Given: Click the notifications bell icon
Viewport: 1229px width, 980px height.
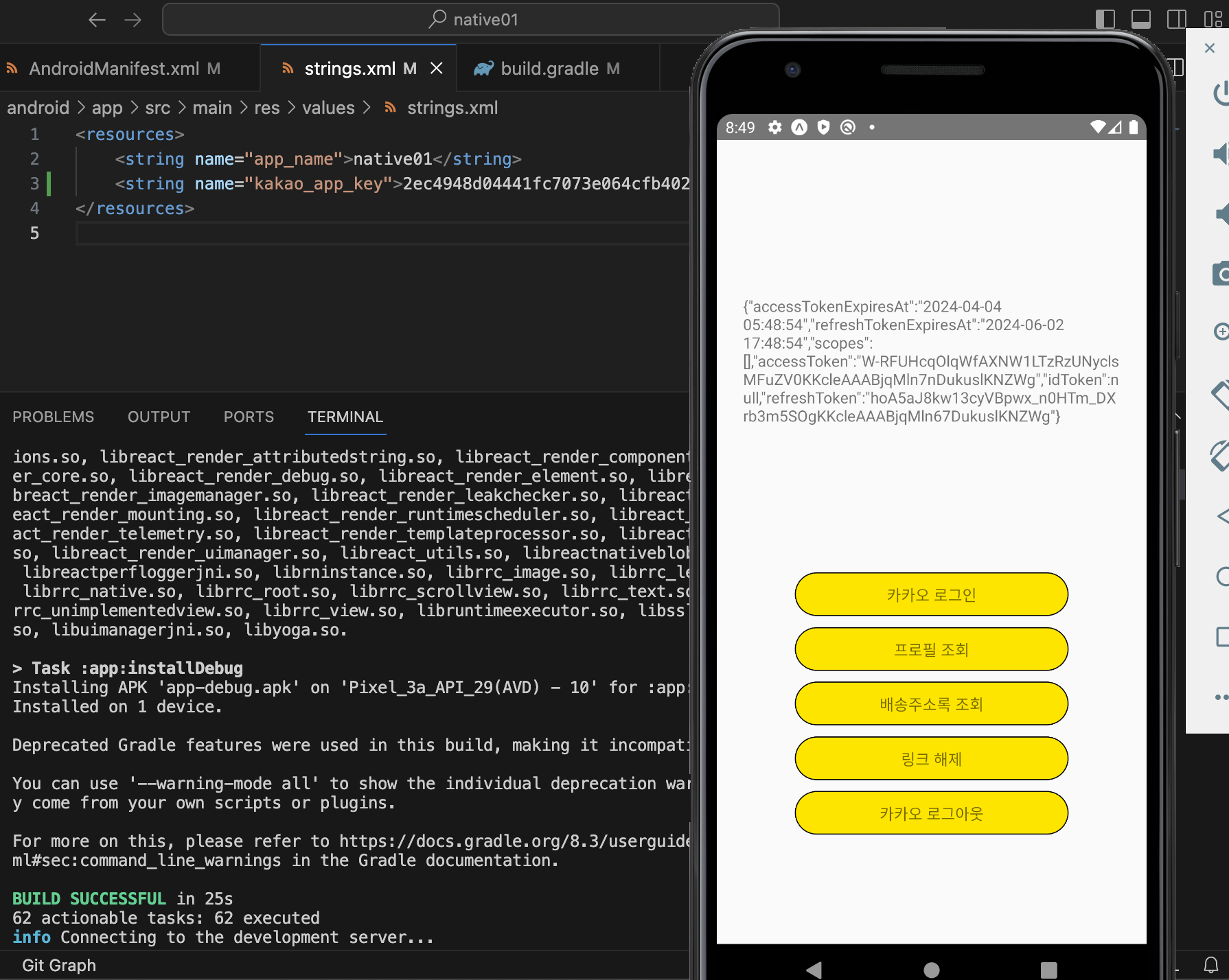Looking at the screenshot, I should 1211,965.
